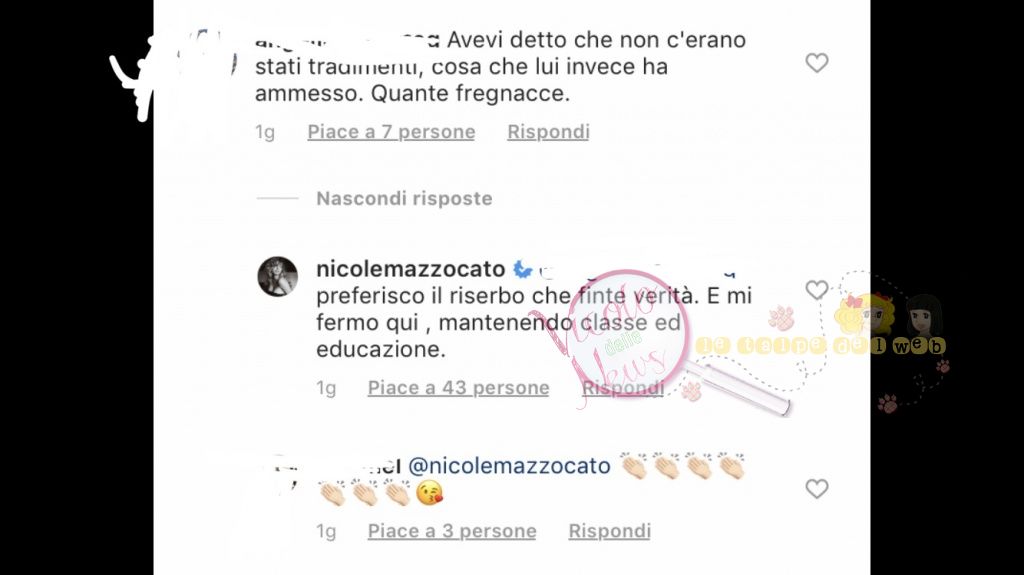This screenshot has height=575, width=1024.
Task: Click Rispondi under nicolemazzocato's reply
Action: [x=623, y=388]
